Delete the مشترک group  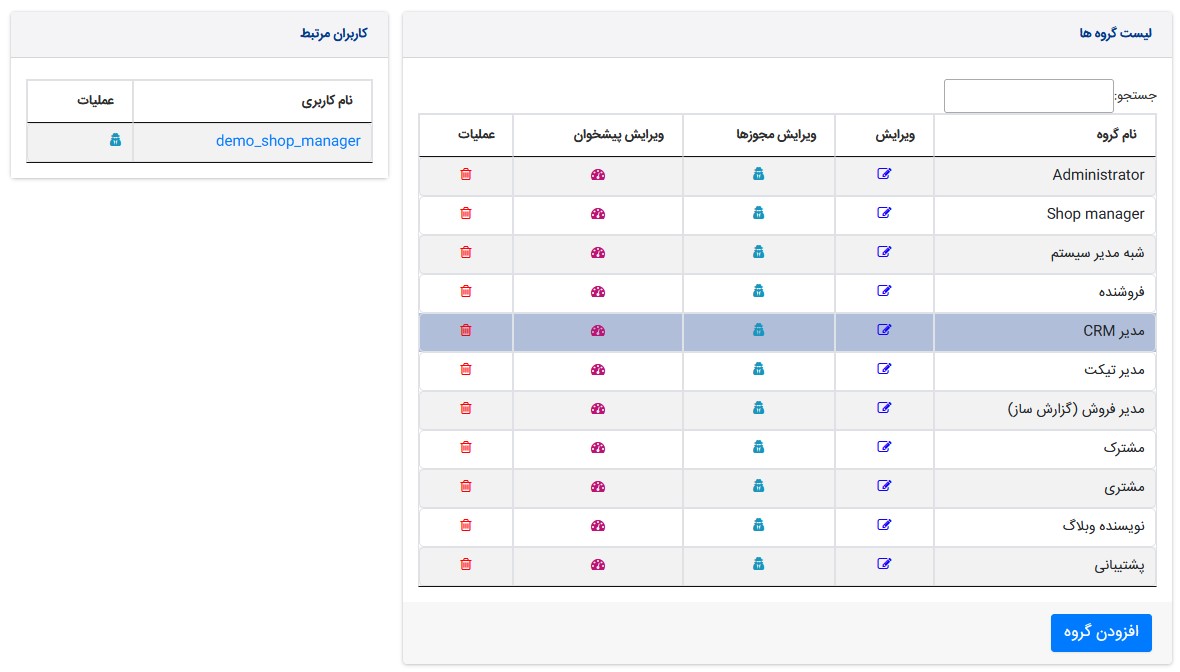[x=465, y=447]
